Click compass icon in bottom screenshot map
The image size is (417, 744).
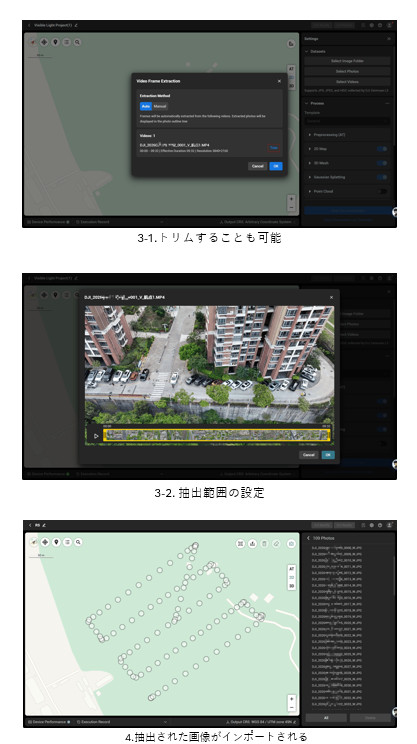click(34, 542)
